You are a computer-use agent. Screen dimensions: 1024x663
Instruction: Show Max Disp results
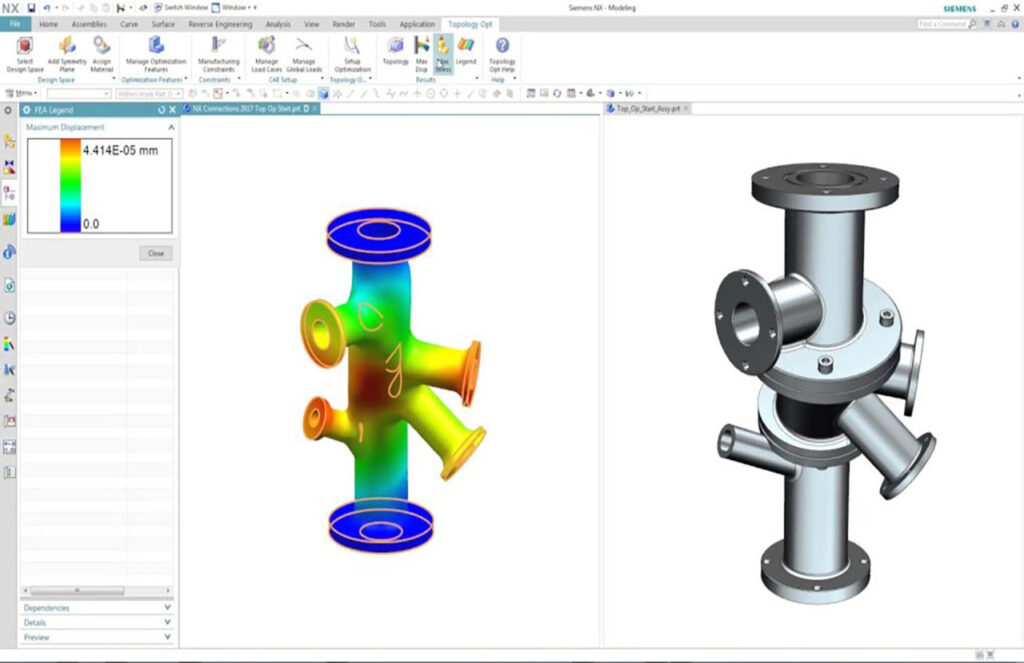click(x=421, y=51)
